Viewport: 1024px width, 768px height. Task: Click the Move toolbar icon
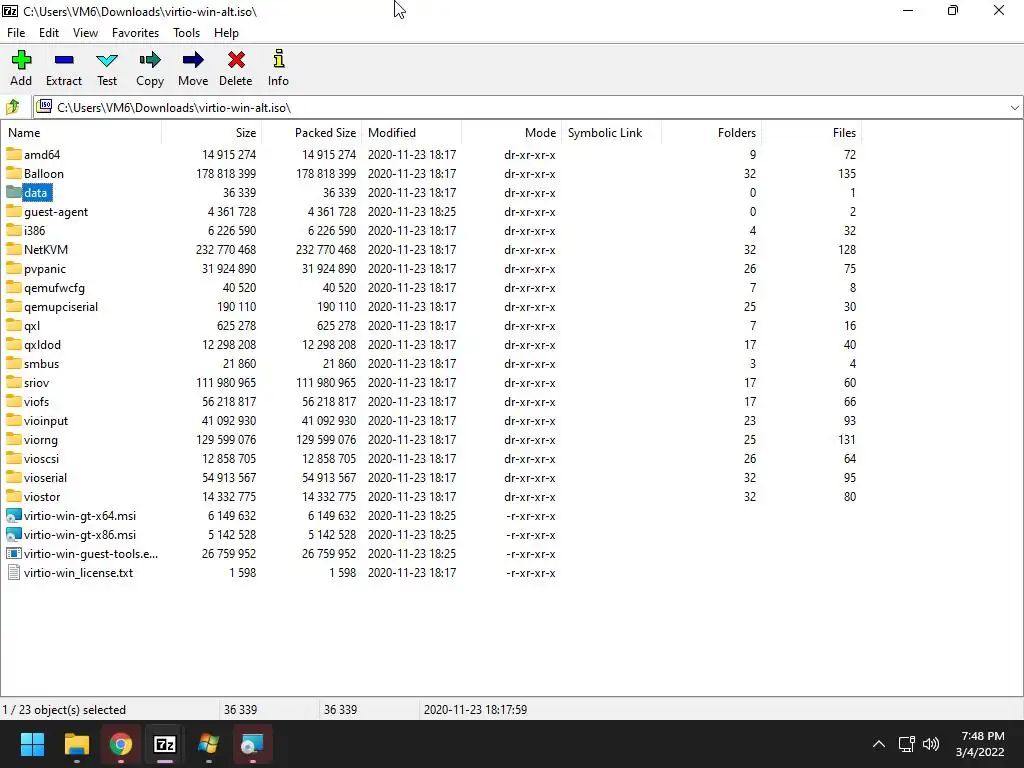coord(193,60)
